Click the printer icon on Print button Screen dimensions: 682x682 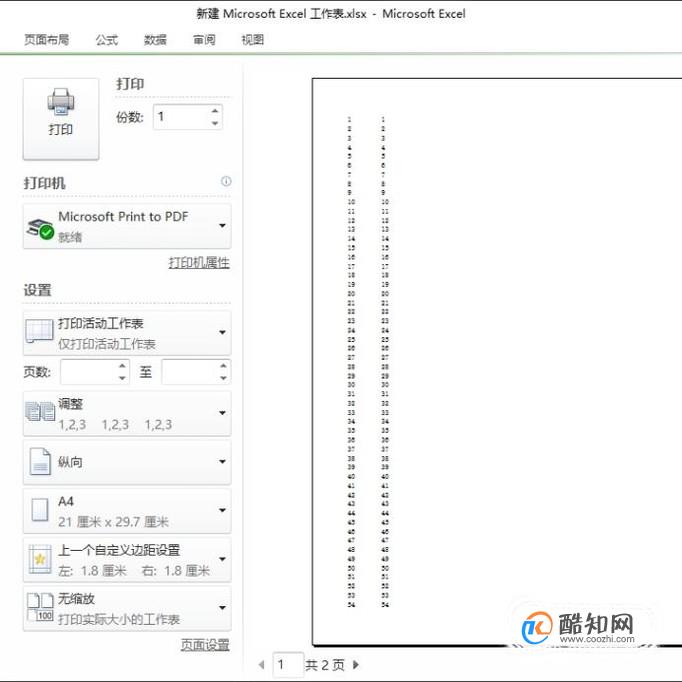coord(61,102)
